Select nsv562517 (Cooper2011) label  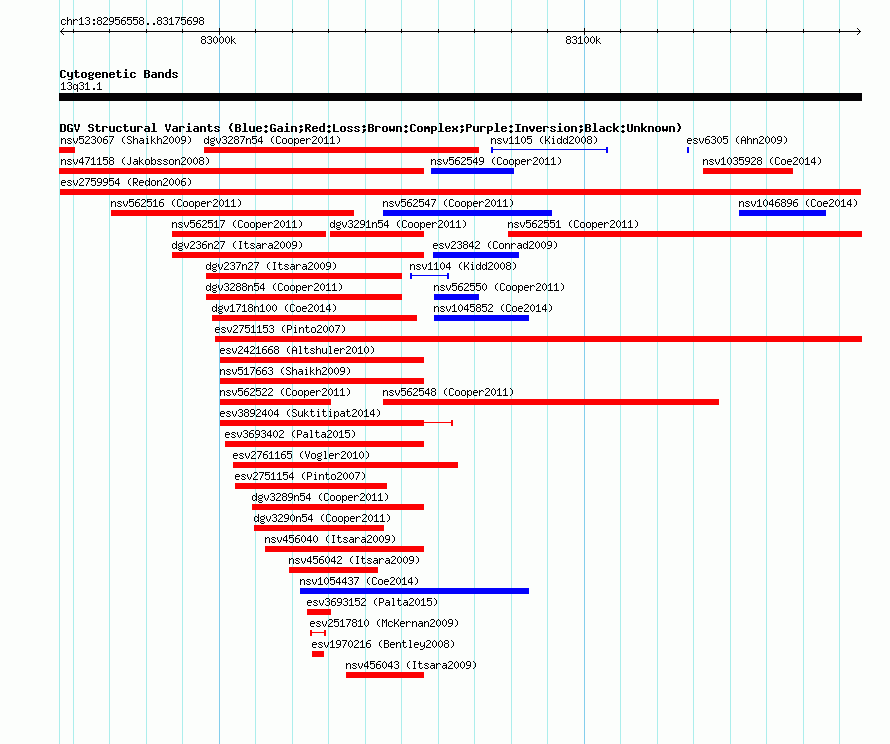point(237,224)
